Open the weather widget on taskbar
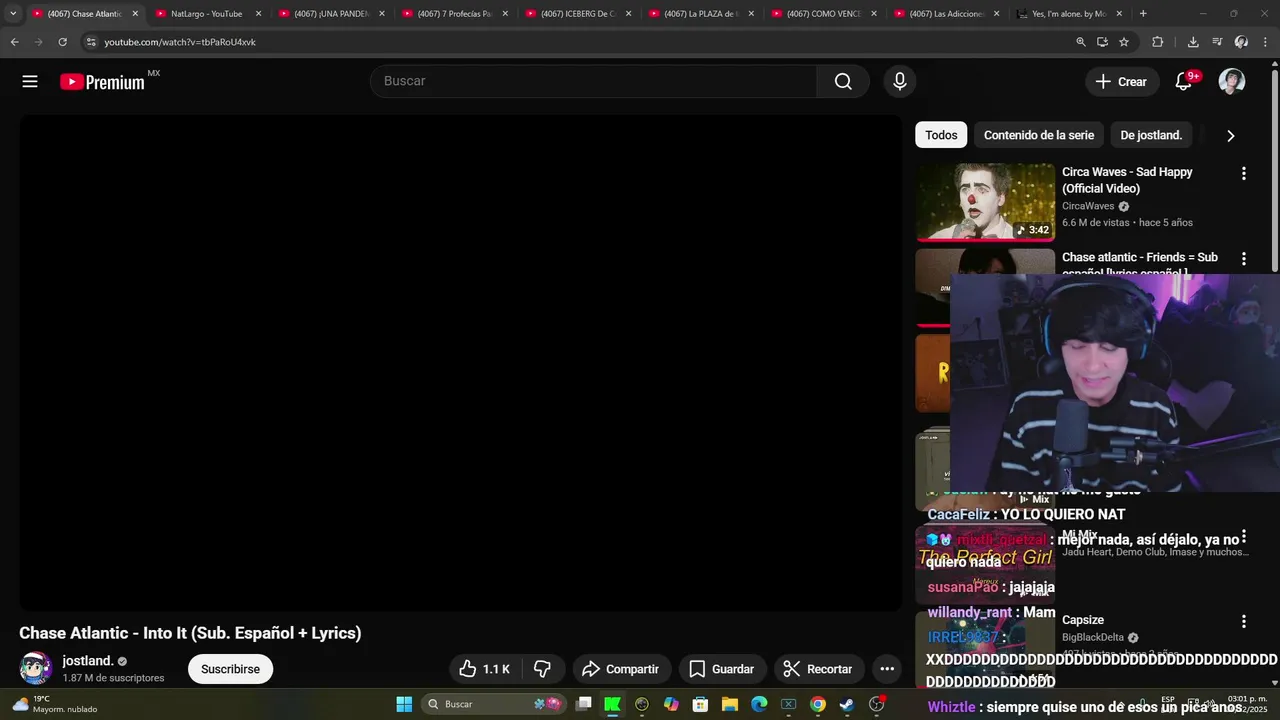The image size is (1280, 720). [x=55, y=704]
